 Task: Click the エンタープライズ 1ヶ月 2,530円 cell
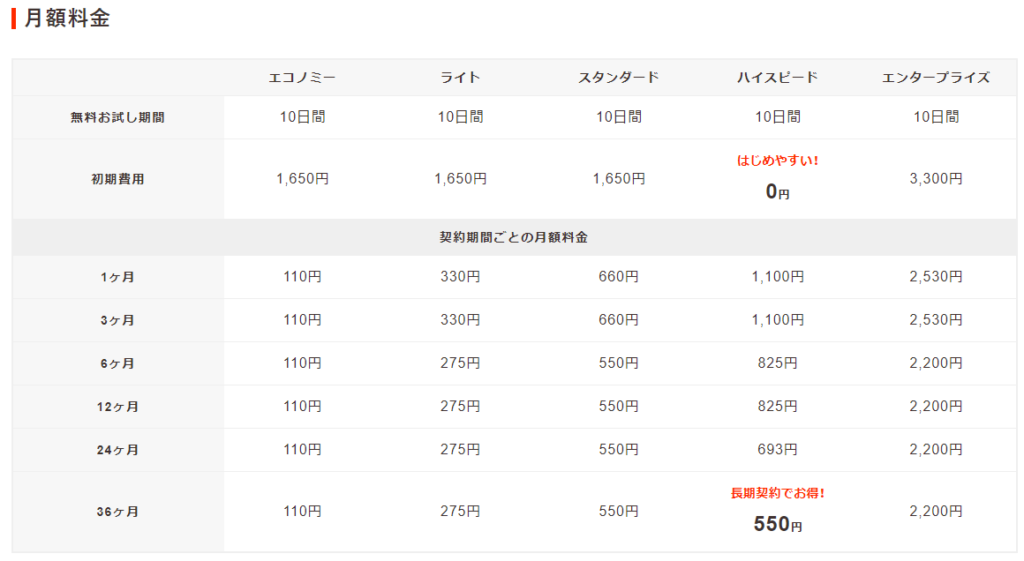936,276
